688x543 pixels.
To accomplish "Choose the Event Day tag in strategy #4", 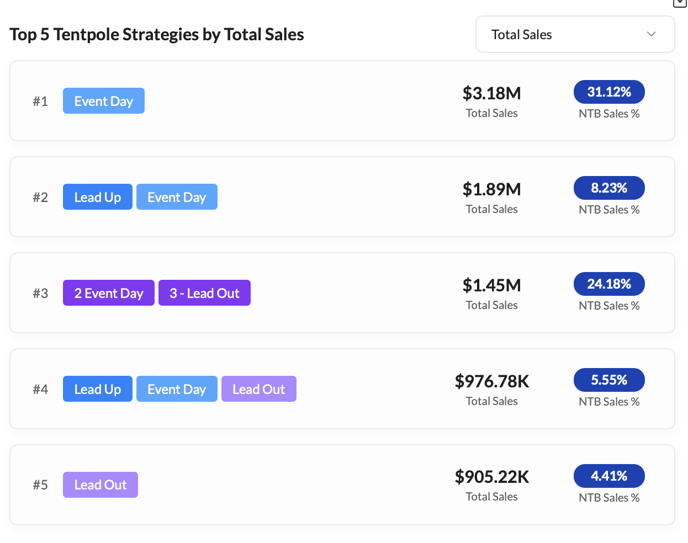I will pos(177,389).
